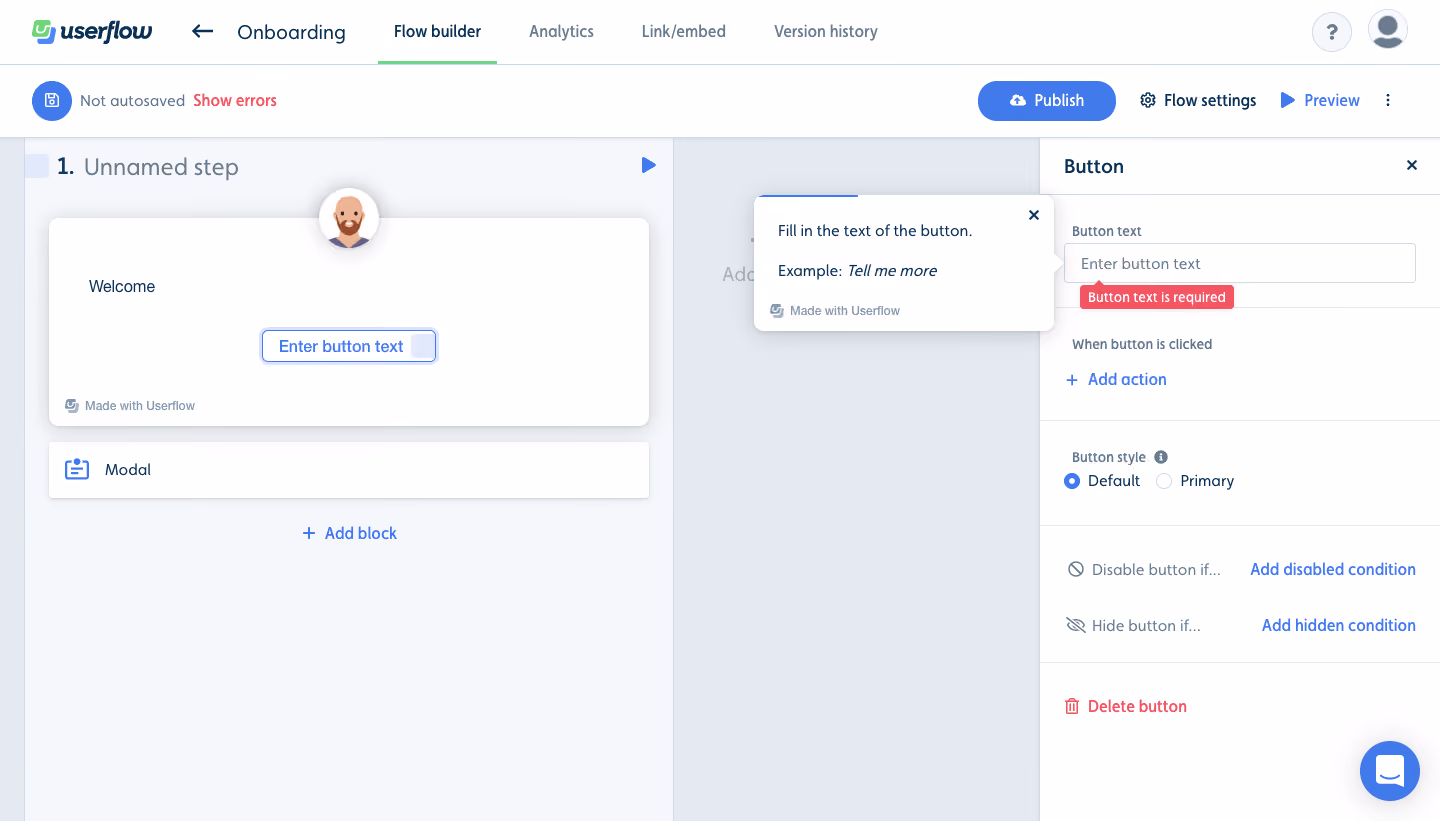Viewport: 1440px width, 821px height.
Task: Click Add disabled condition
Action: click(x=1333, y=569)
